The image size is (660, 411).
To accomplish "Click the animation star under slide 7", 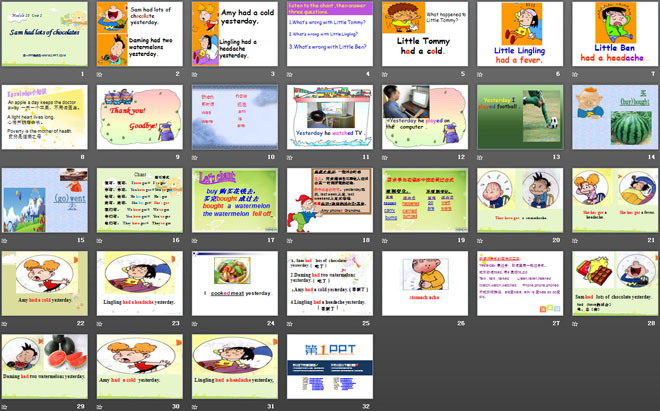I will (575, 75).
